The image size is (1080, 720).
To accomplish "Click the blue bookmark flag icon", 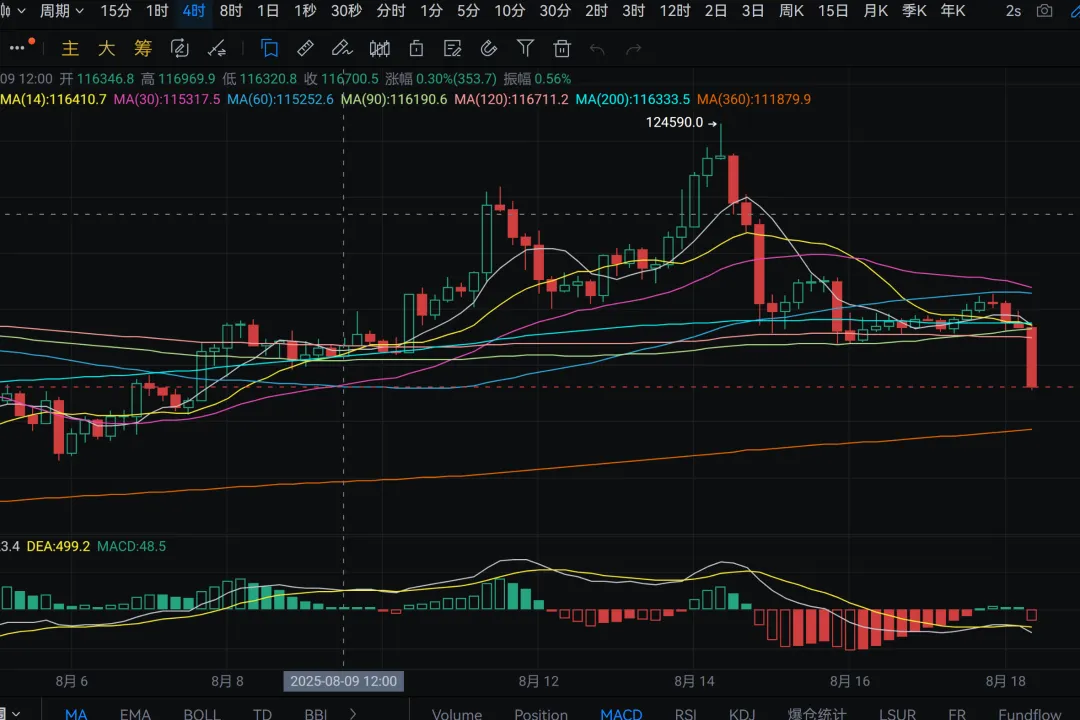I will click(269, 48).
